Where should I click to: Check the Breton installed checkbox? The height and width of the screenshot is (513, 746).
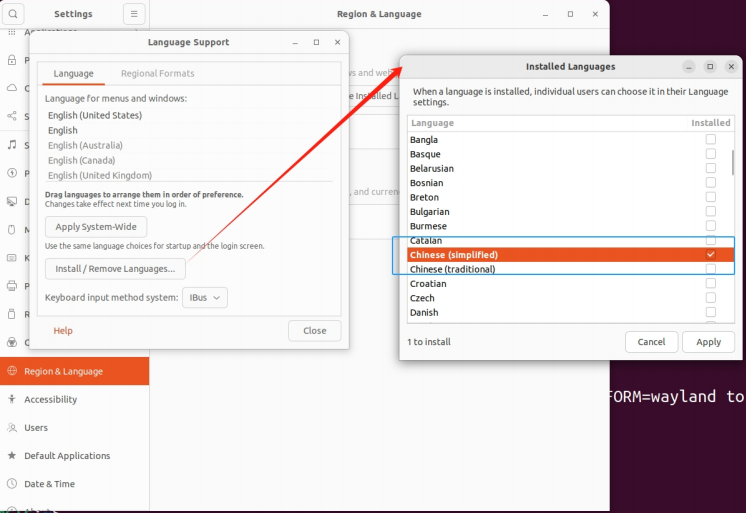pos(710,197)
